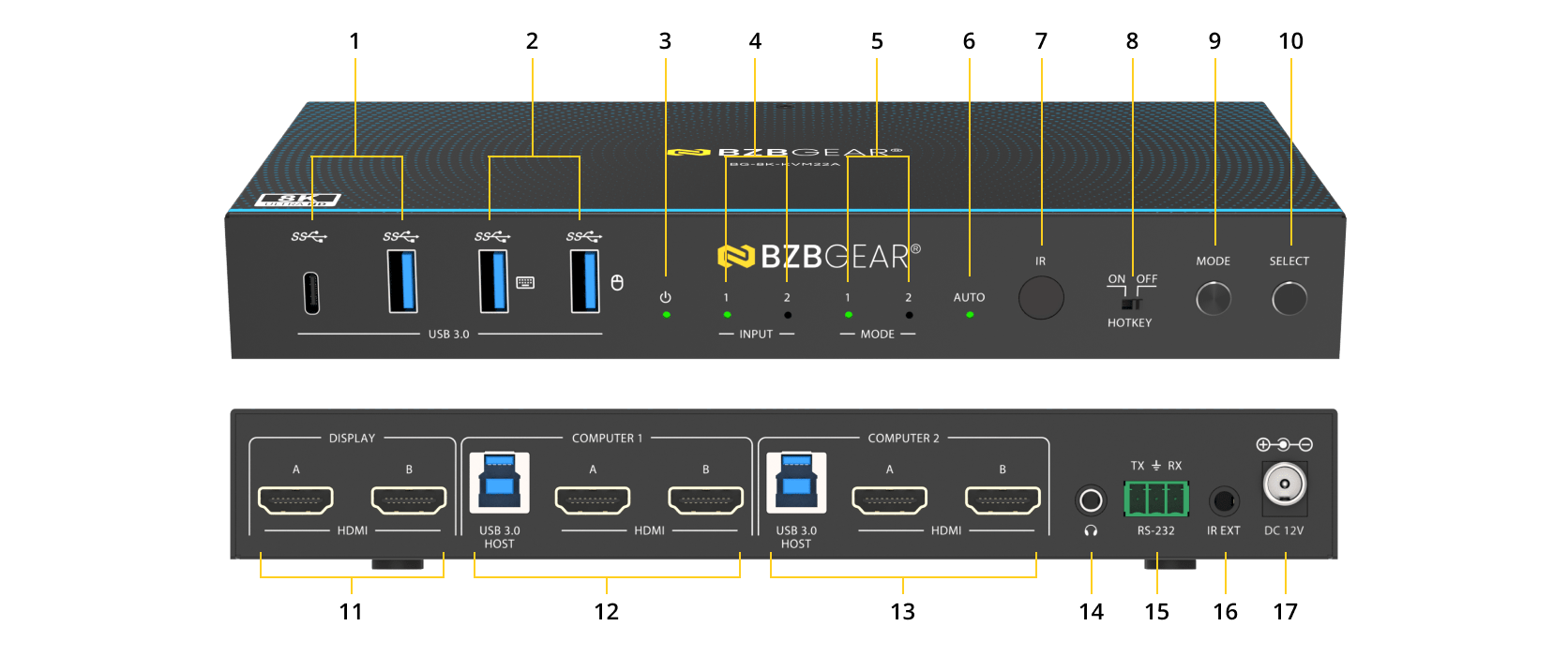The image size is (1568, 656).
Task: Click the 'RS-232' label
Action: pyautogui.click(x=1156, y=530)
